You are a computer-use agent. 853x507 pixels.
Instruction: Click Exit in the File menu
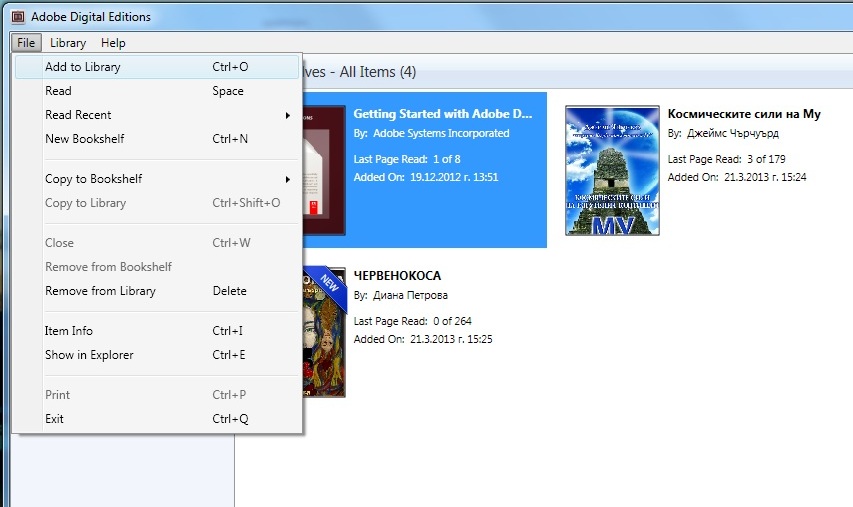[54, 419]
